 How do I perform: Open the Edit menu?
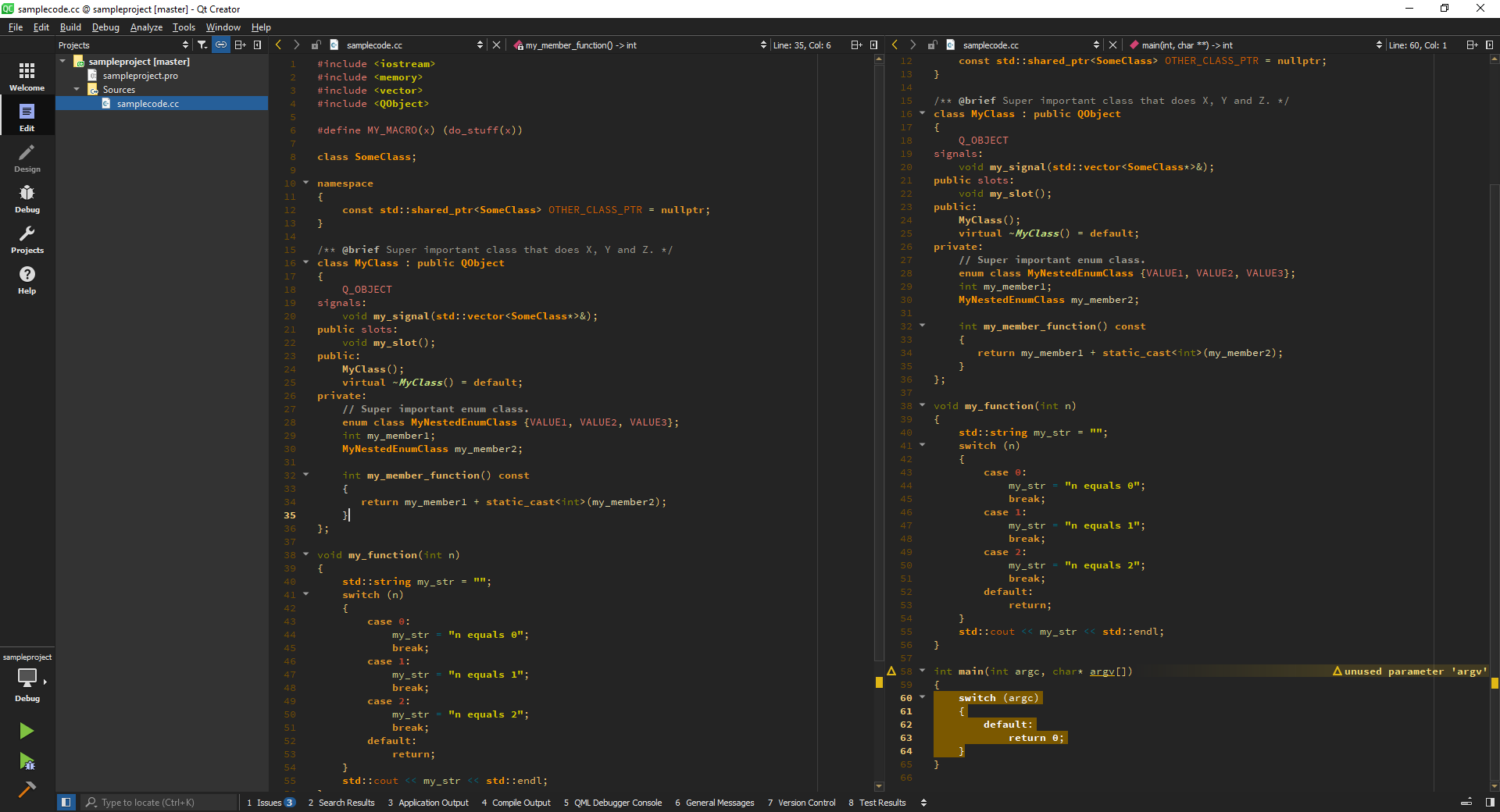[41, 27]
